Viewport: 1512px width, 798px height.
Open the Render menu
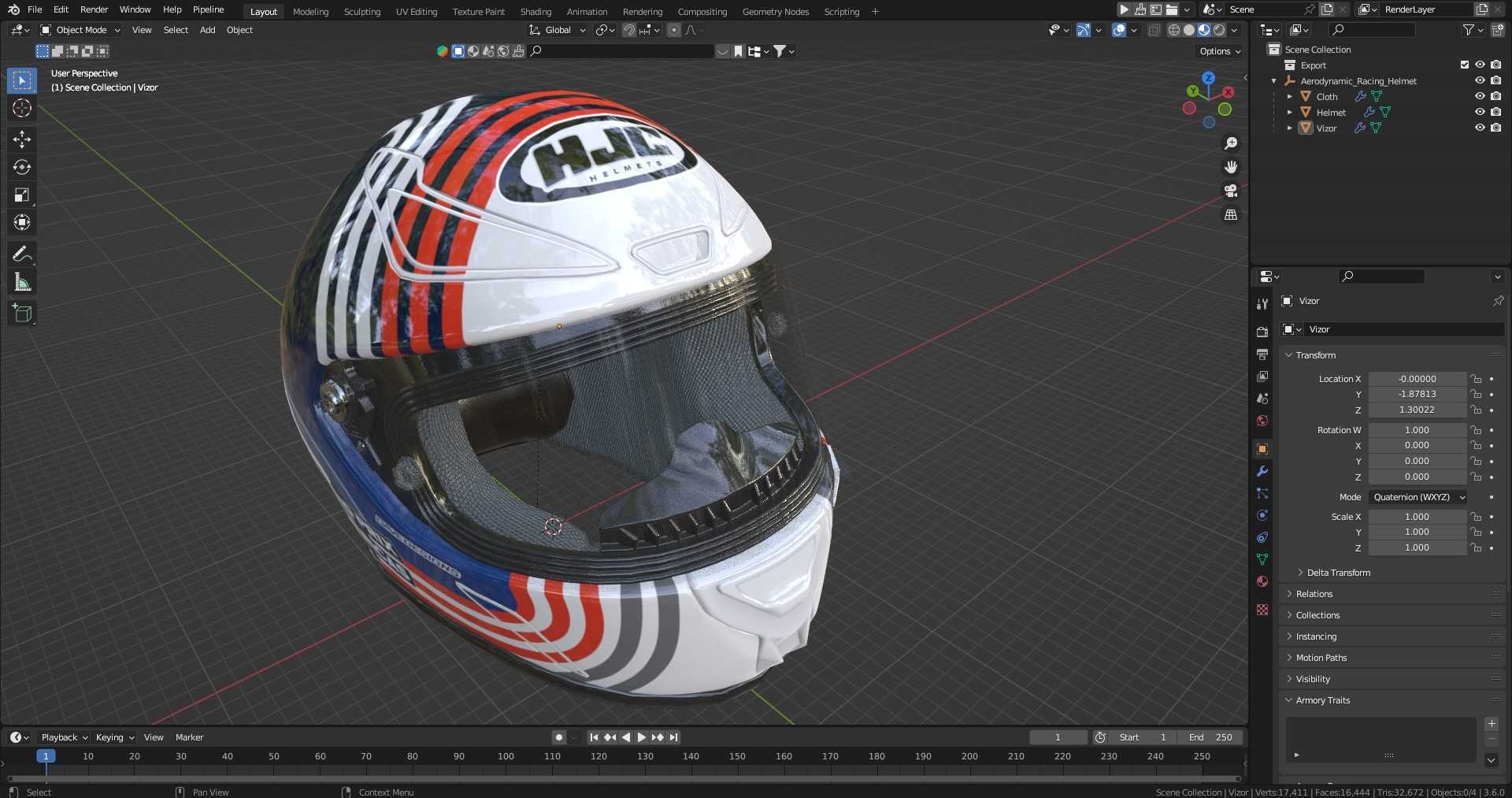[x=94, y=9]
